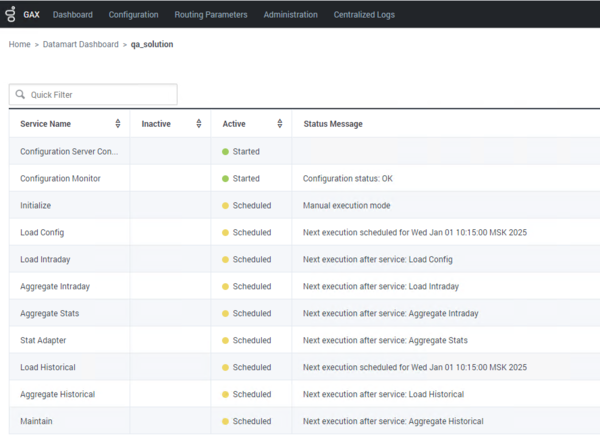Click Scheduled status in the Aggregate Stats row
Image resolution: width=600 pixels, height=441 pixels.
(252, 313)
